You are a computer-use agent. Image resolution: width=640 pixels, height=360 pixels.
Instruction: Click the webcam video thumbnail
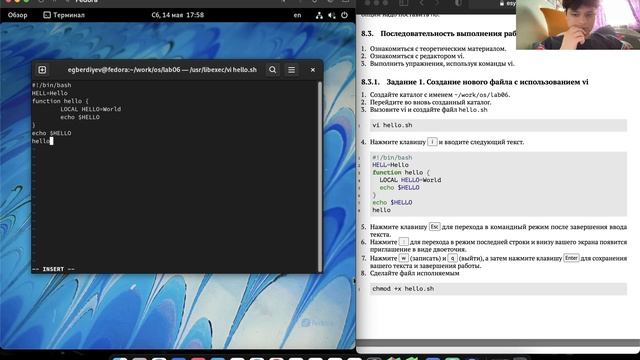(578, 24)
